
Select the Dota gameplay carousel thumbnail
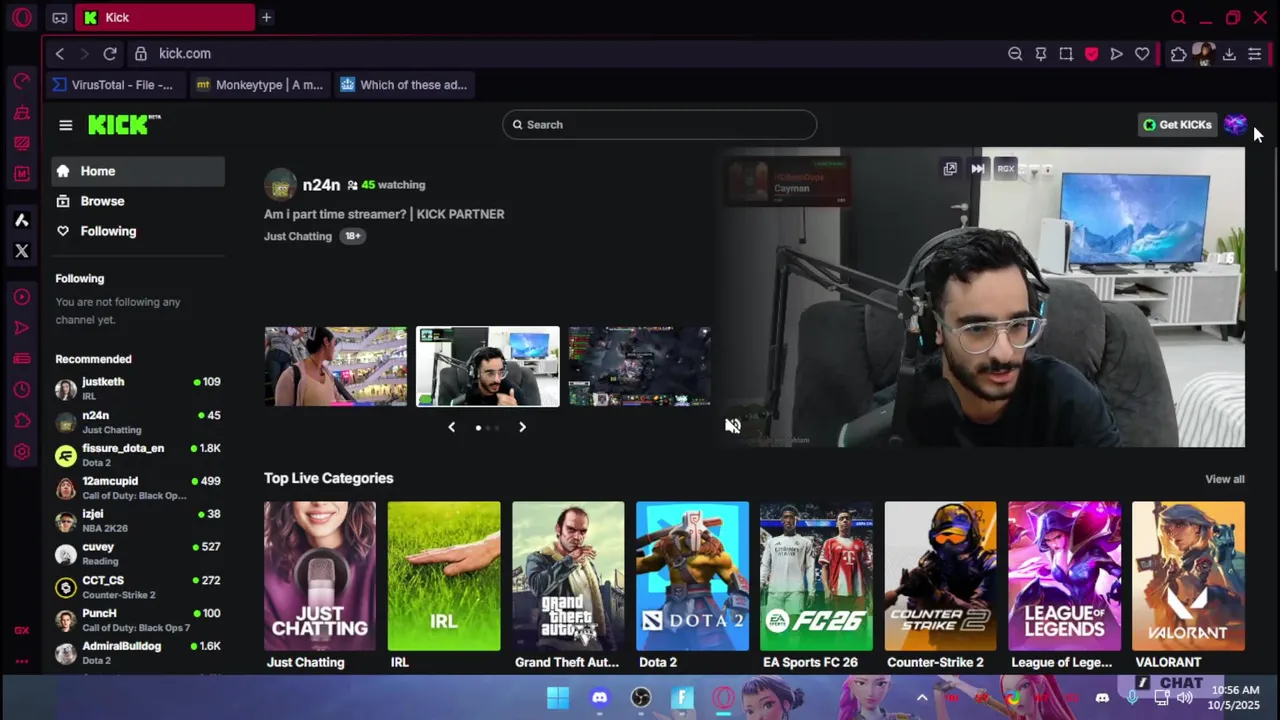tap(640, 366)
